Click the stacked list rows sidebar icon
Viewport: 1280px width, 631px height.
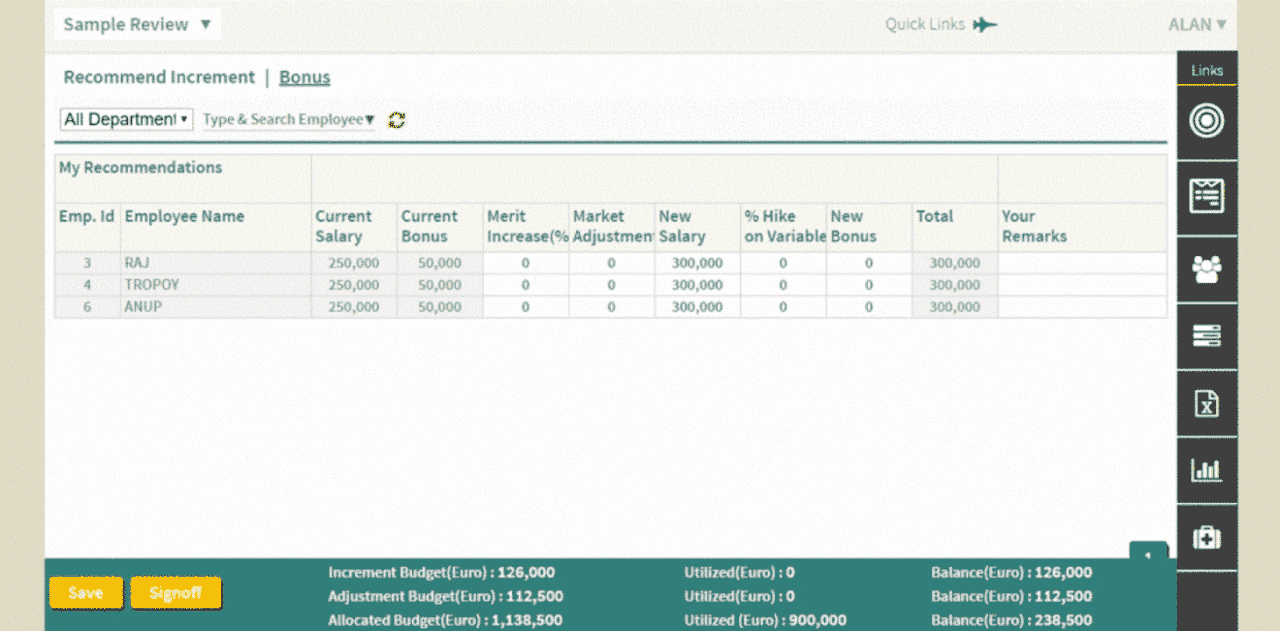point(1206,336)
